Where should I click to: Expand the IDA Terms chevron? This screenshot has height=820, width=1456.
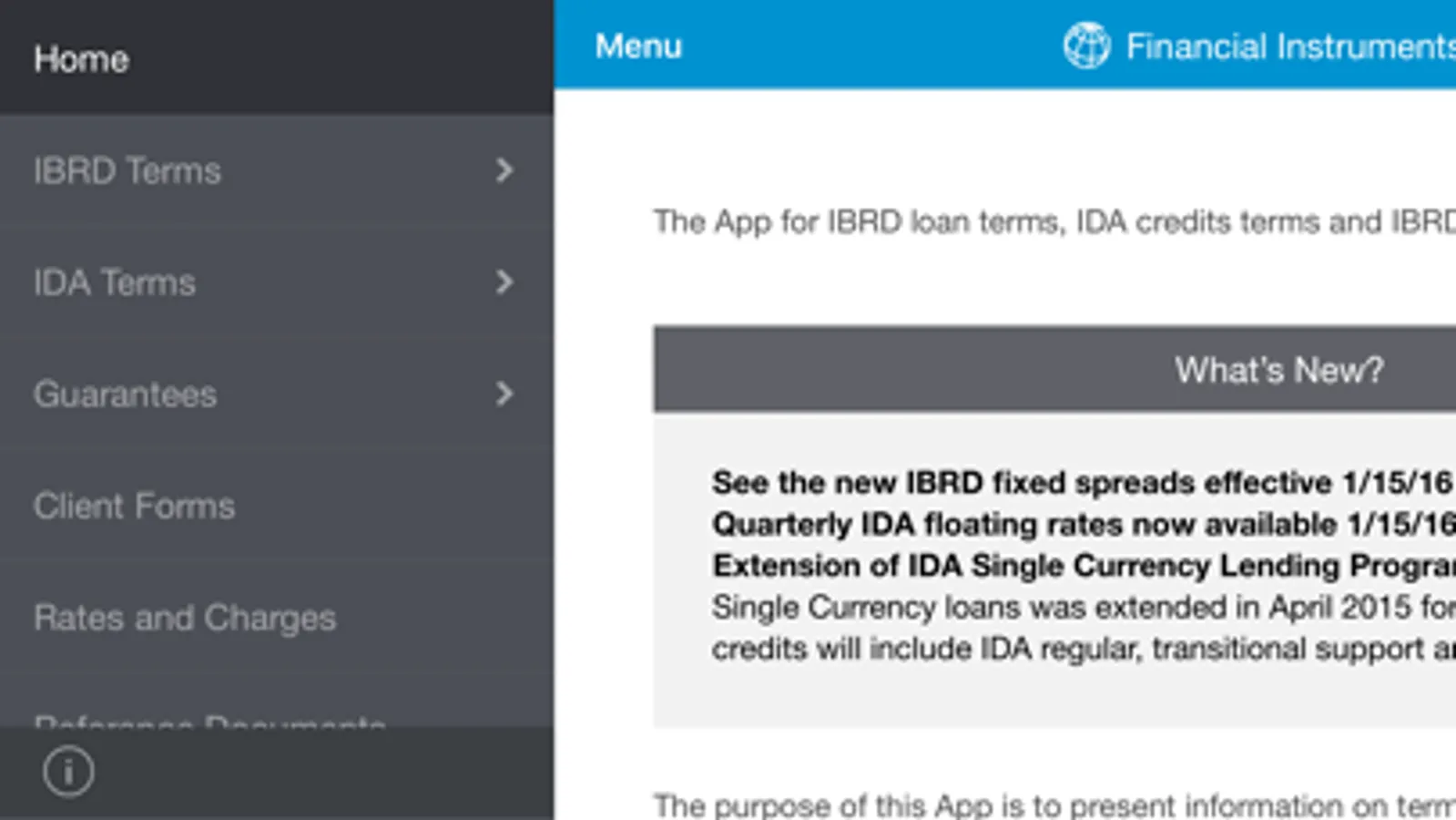tap(504, 282)
